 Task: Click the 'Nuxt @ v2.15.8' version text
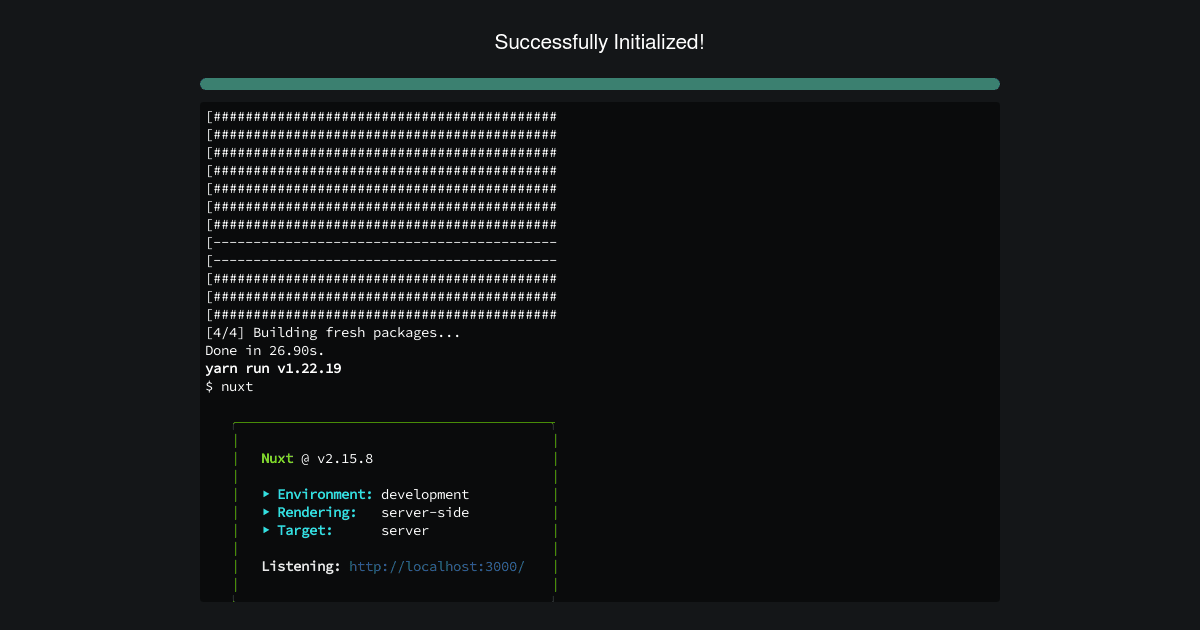[x=317, y=459]
